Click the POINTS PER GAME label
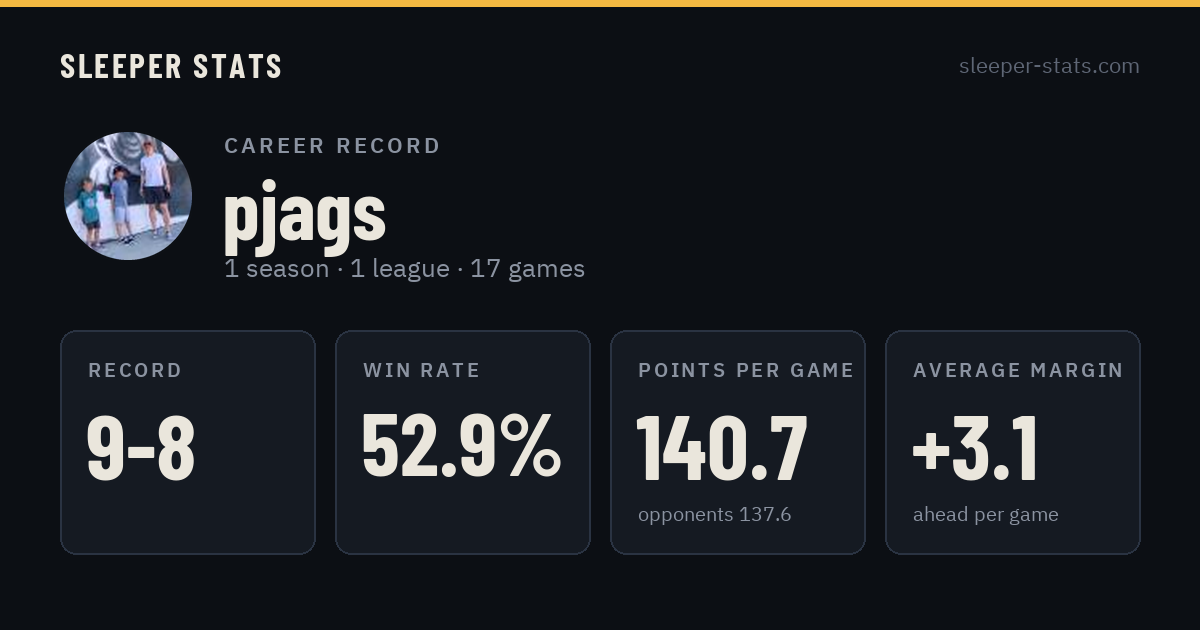Viewport: 1200px width, 630px height. pyautogui.click(x=746, y=370)
